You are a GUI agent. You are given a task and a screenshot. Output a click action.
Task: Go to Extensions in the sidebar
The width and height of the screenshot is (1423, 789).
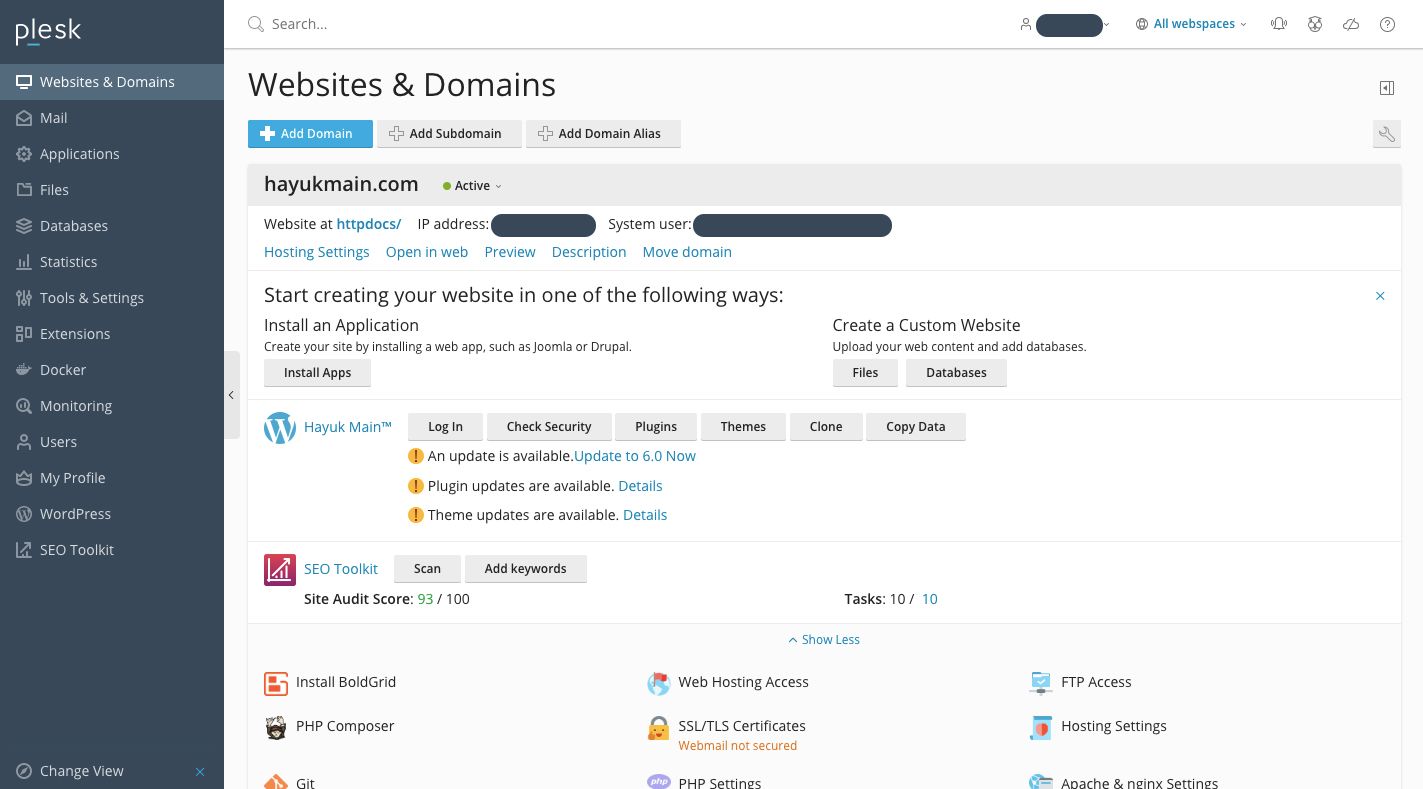[74, 334]
